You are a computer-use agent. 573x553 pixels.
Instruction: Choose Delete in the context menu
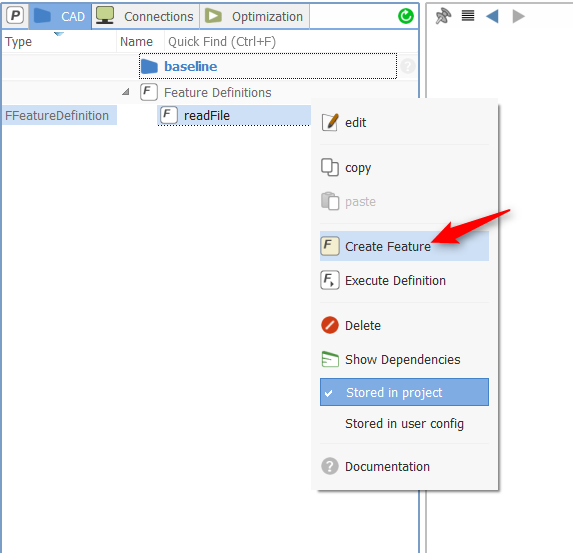point(404,325)
